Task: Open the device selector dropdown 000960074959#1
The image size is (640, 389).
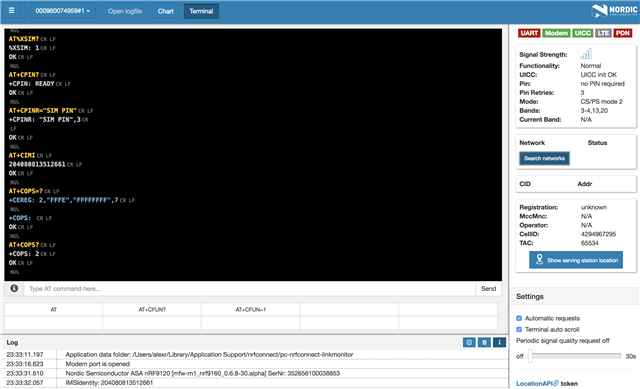Action: [x=62, y=11]
